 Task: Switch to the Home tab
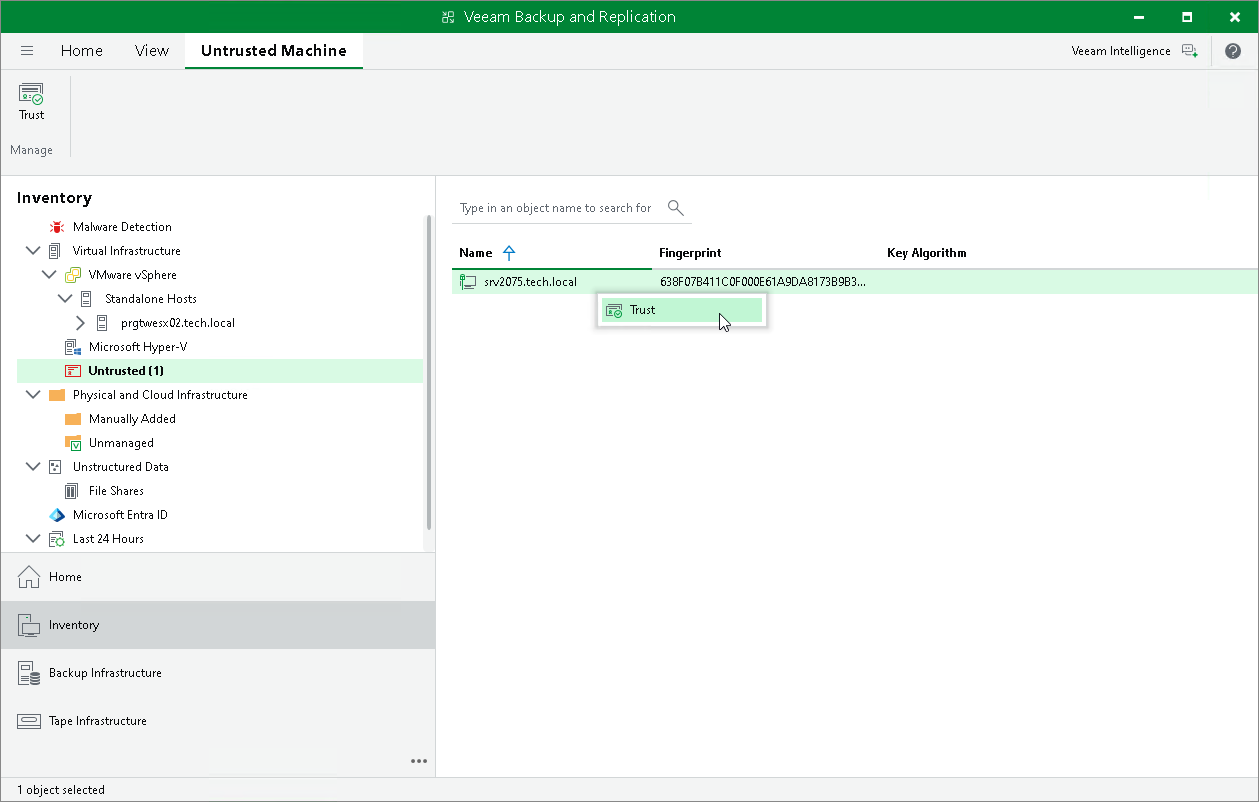(82, 51)
